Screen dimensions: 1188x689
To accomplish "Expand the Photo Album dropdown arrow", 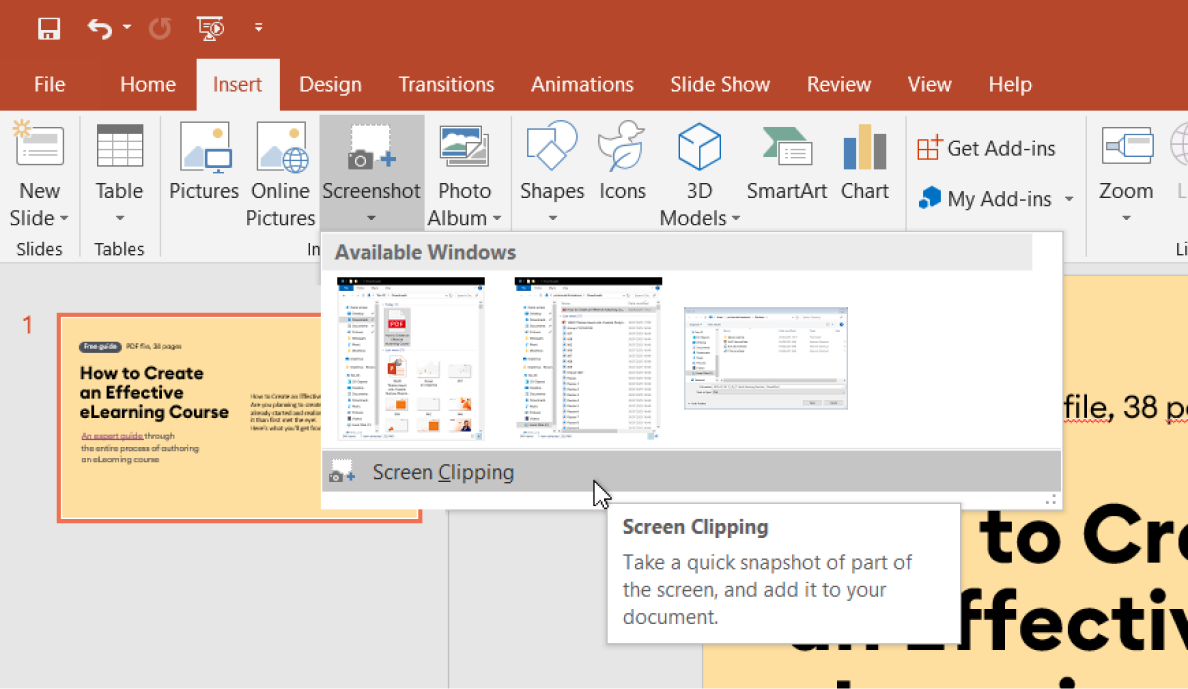I will point(497,218).
